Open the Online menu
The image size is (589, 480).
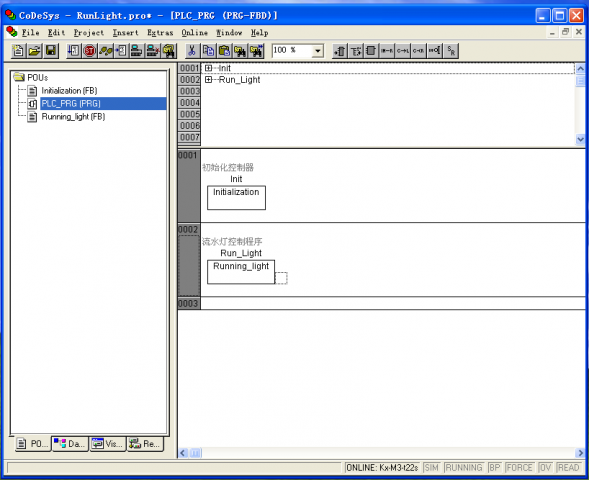coord(194,33)
